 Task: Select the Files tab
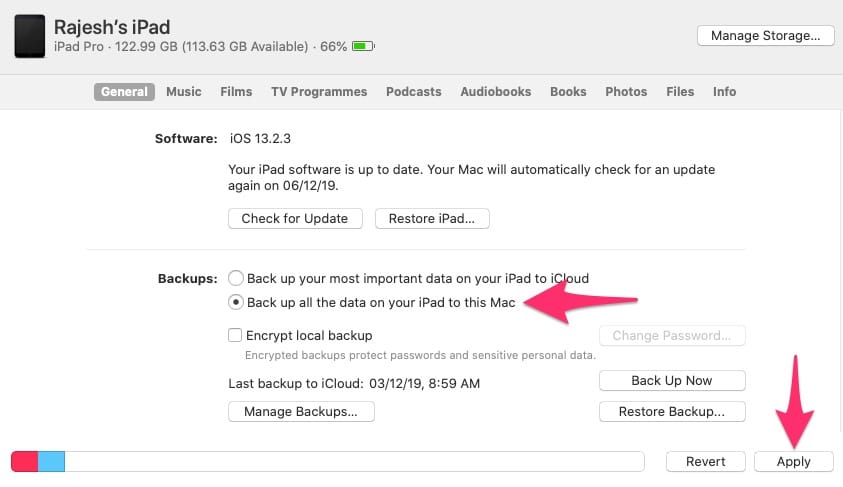680,91
